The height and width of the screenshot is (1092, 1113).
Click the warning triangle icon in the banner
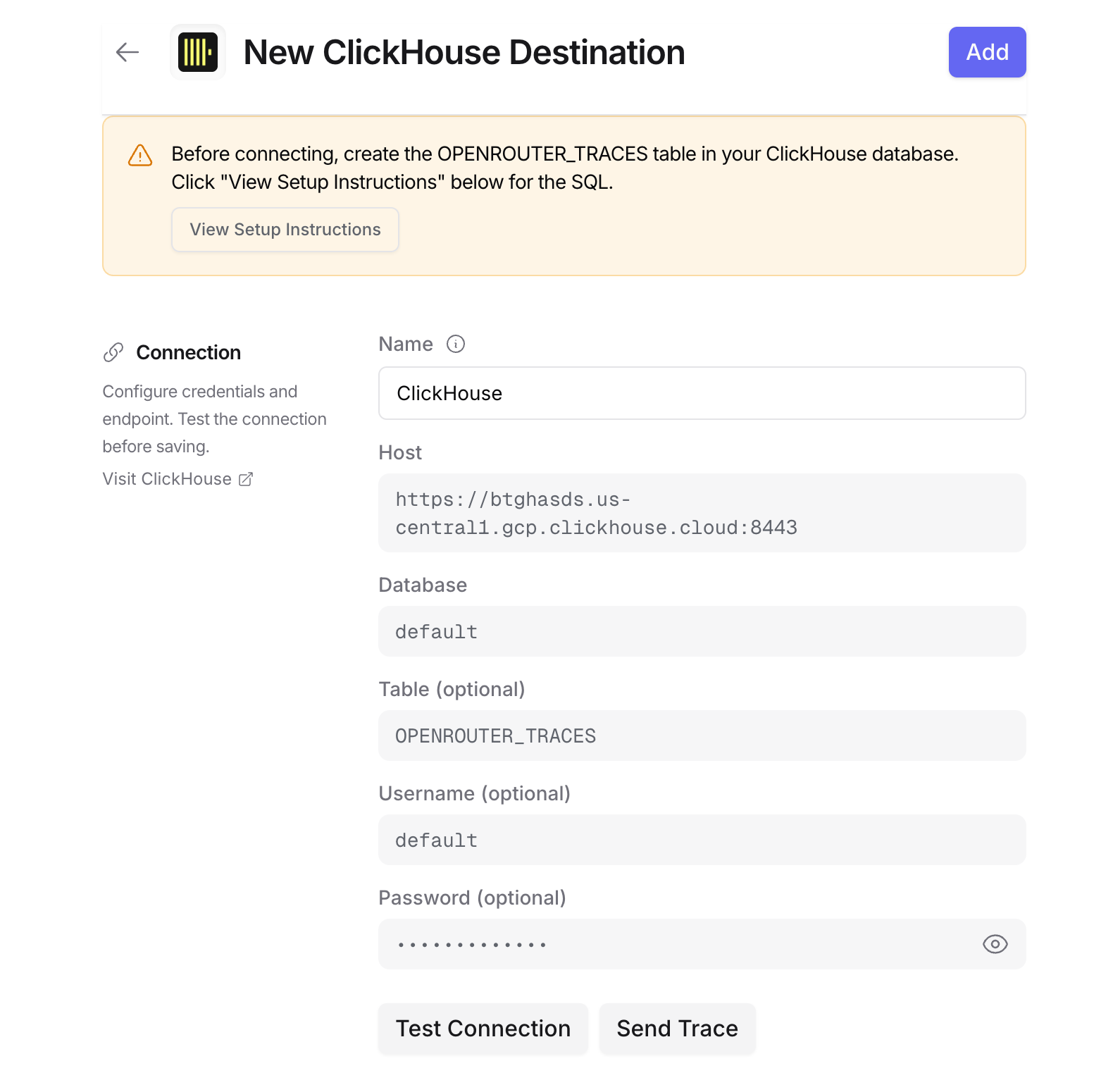140,155
